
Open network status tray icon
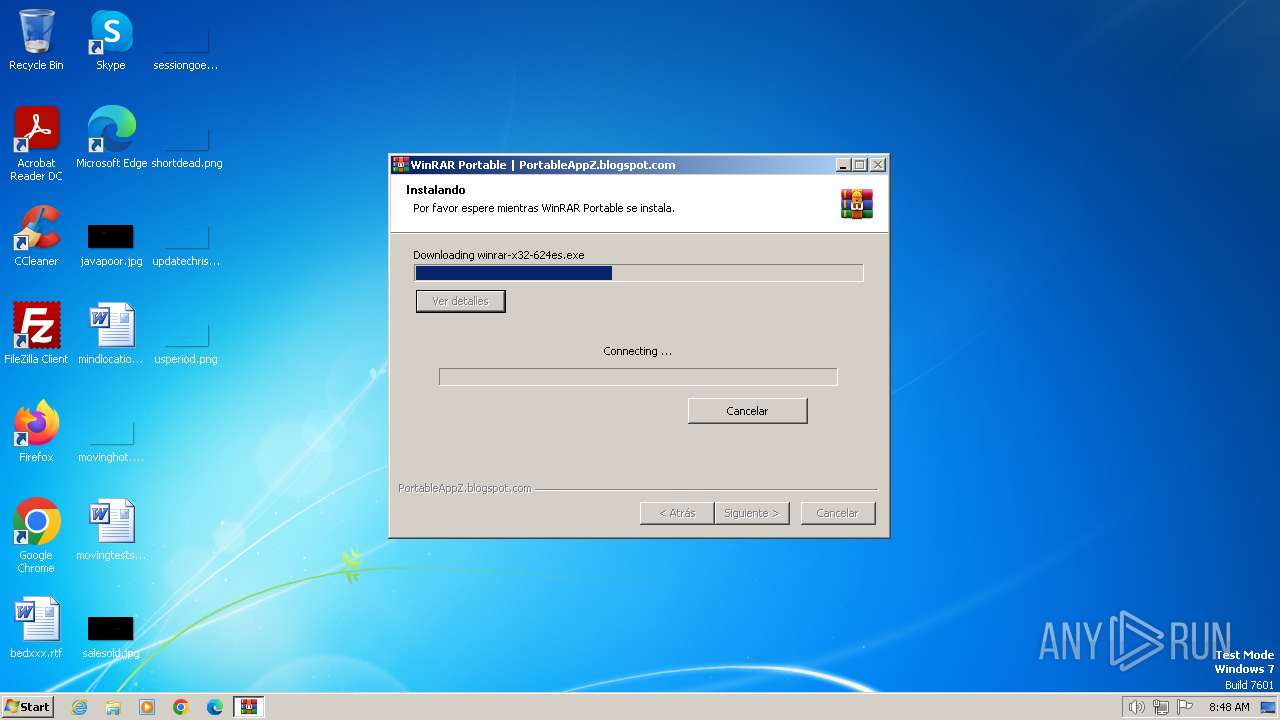click(x=1161, y=707)
